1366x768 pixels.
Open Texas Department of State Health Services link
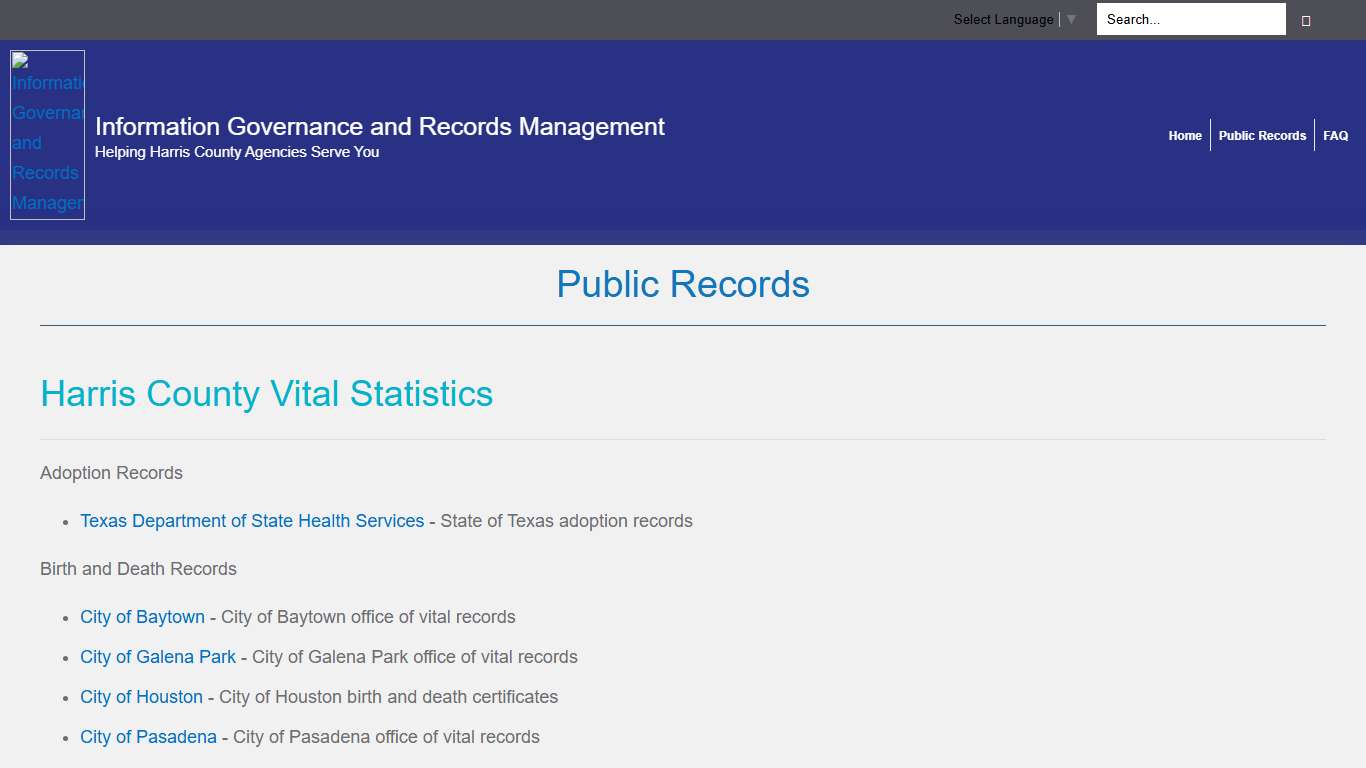[252, 520]
